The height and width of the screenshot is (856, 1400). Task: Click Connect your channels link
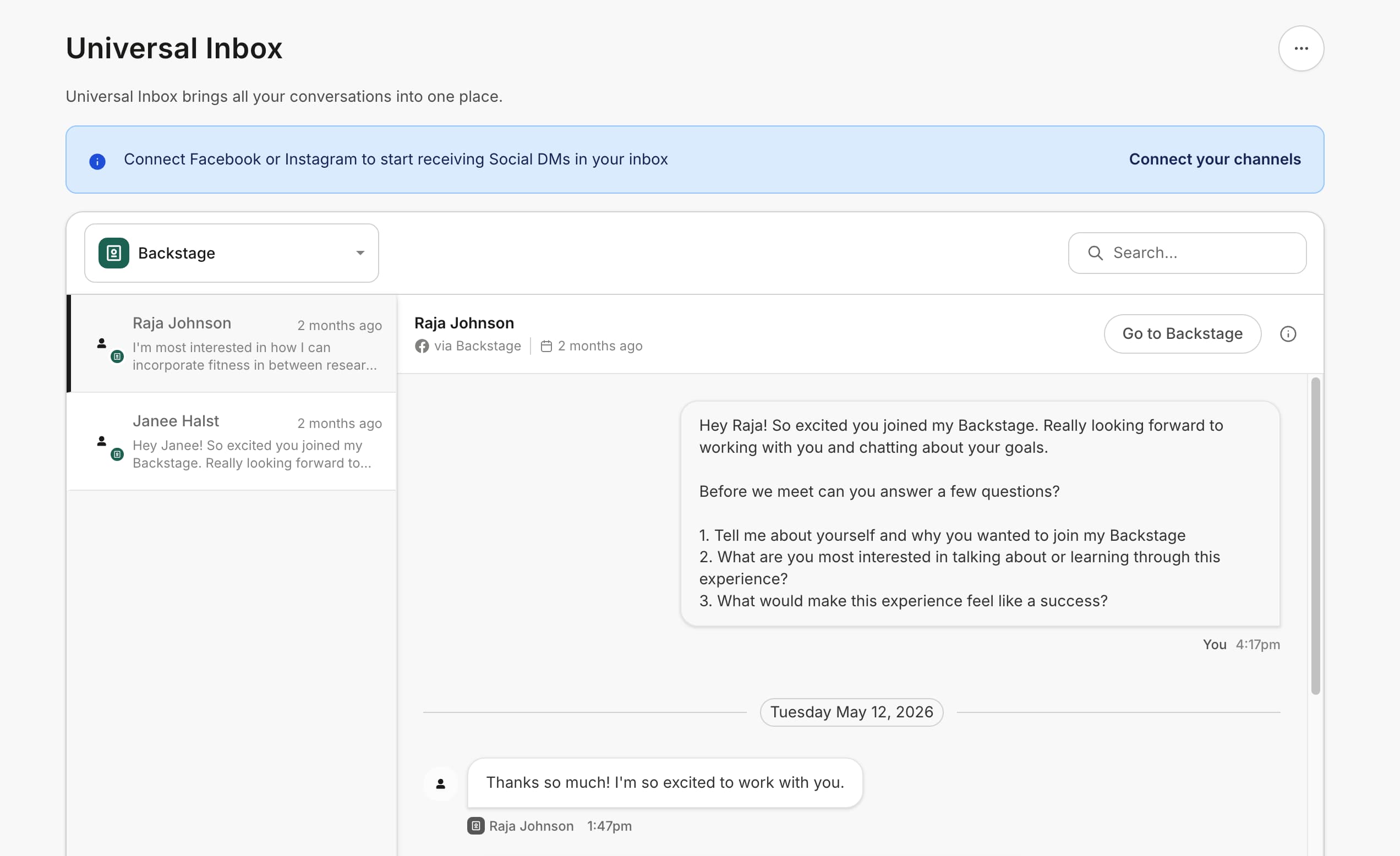[1214, 159]
